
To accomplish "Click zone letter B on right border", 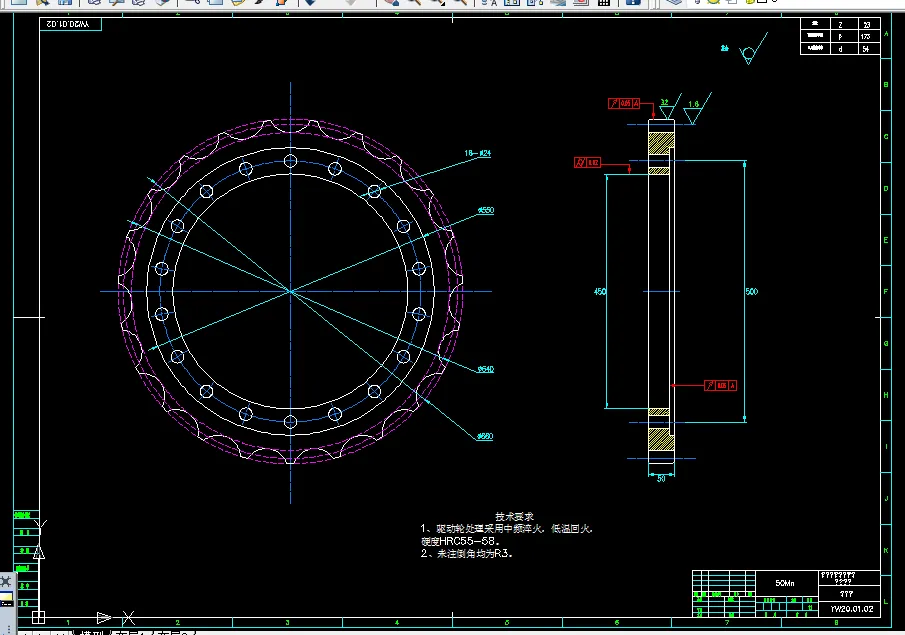I will (x=886, y=85).
